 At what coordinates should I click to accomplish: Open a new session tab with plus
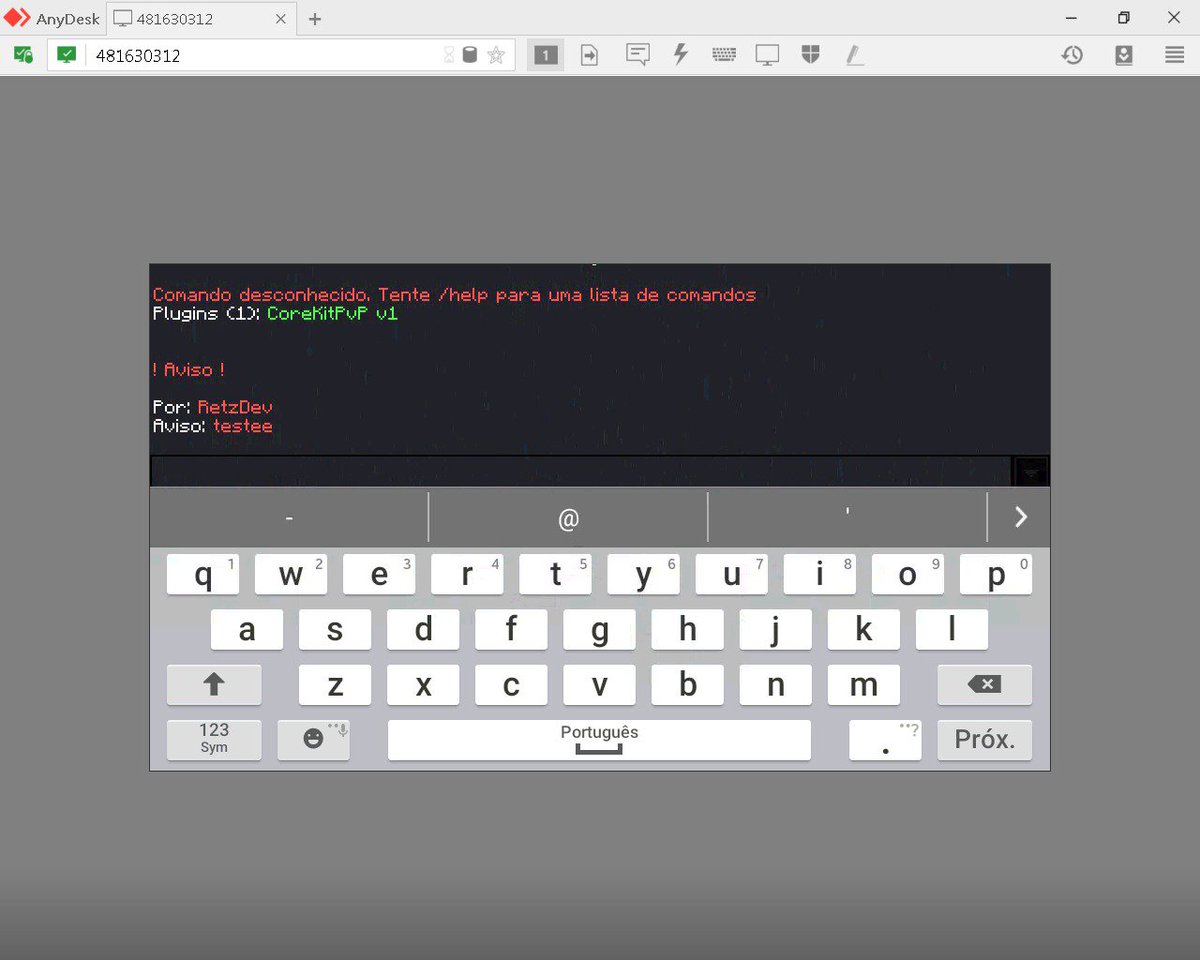[315, 18]
